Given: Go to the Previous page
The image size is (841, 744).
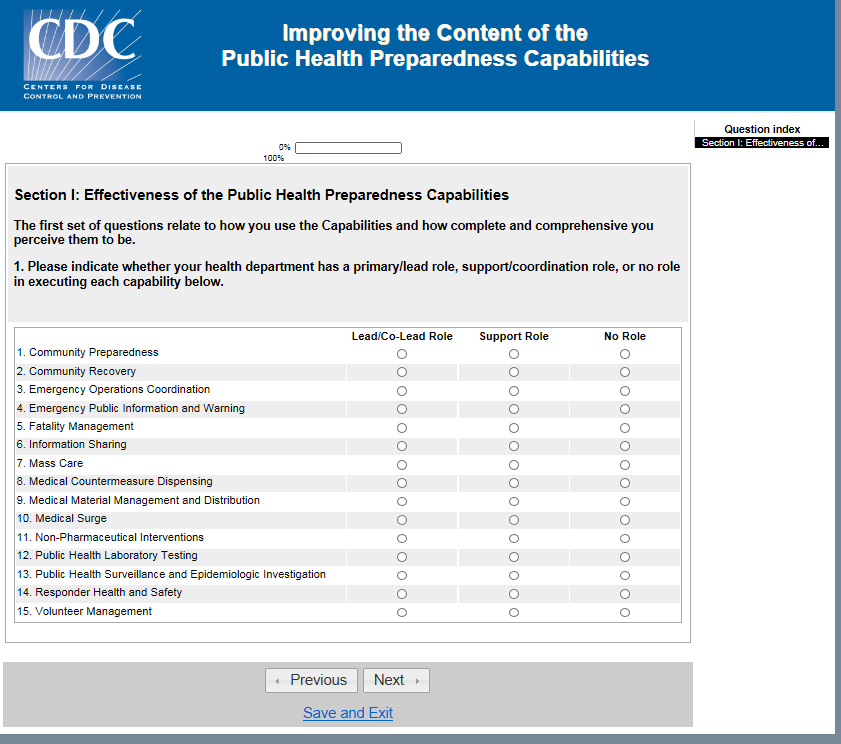Looking at the screenshot, I should (x=311, y=680).
